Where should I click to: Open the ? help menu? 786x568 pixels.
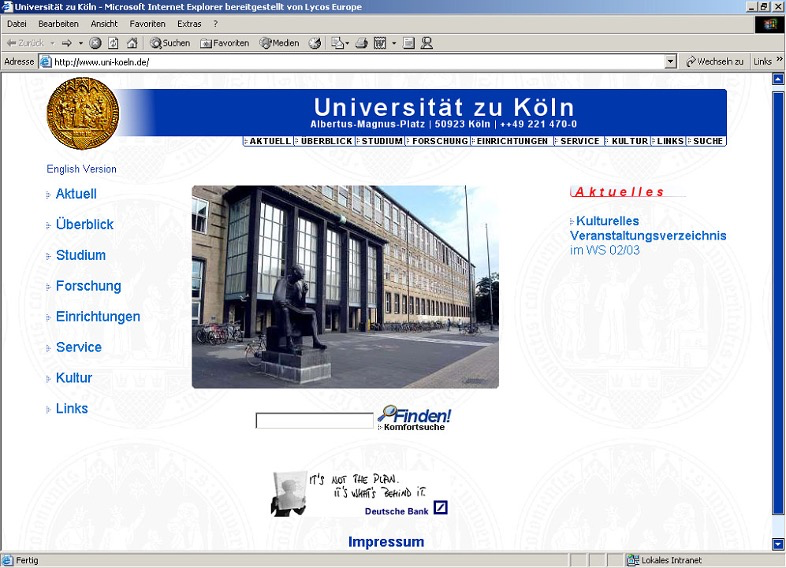click(x=215, y=24)
